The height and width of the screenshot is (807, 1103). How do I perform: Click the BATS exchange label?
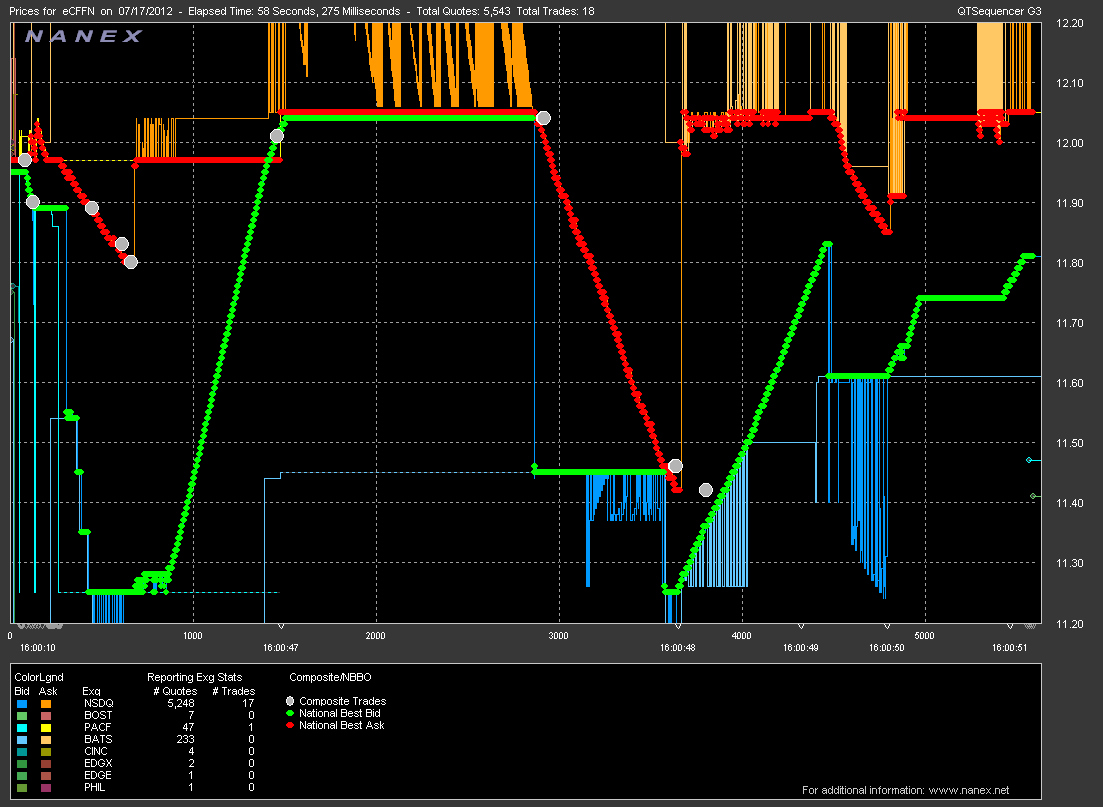(98, 739)
